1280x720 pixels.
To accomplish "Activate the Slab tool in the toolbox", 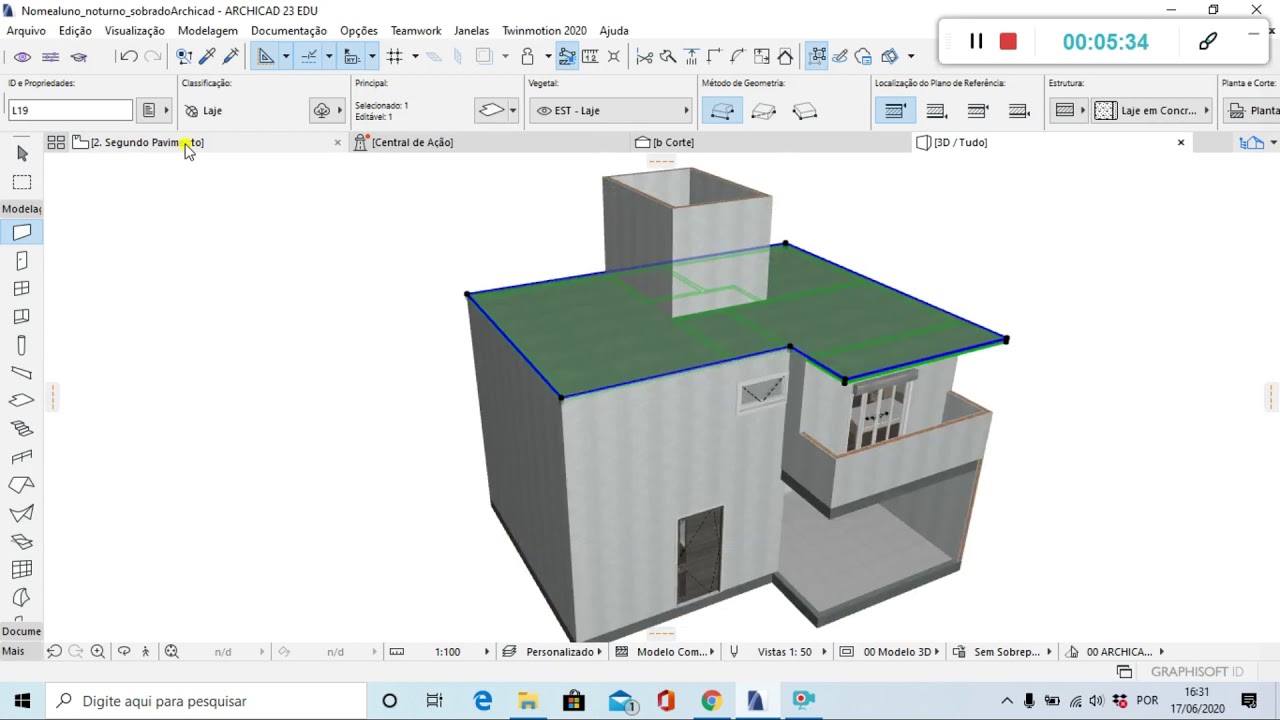I will tap(22, 400).
